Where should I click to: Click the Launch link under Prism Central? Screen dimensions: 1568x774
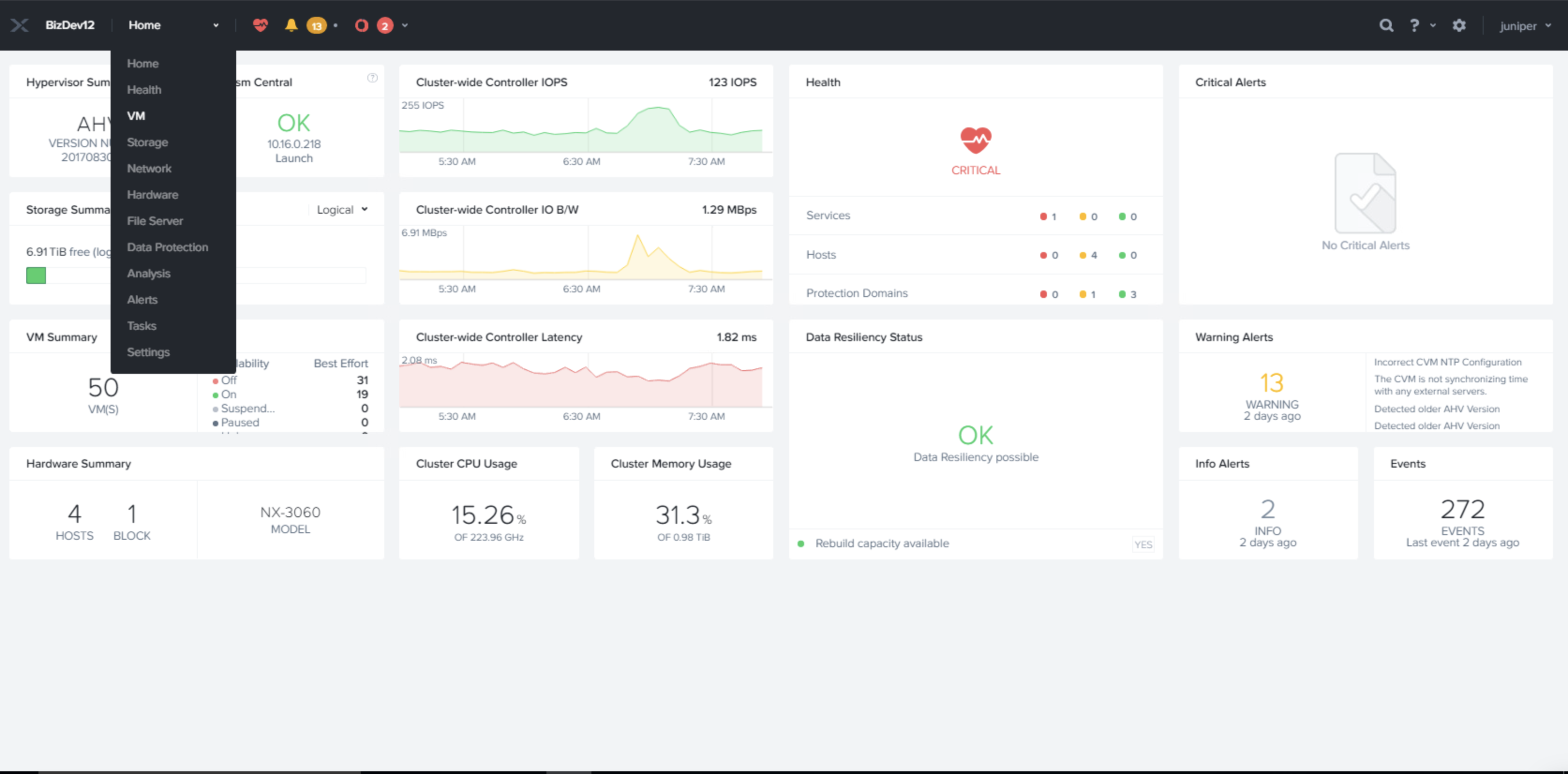(293, 158)
